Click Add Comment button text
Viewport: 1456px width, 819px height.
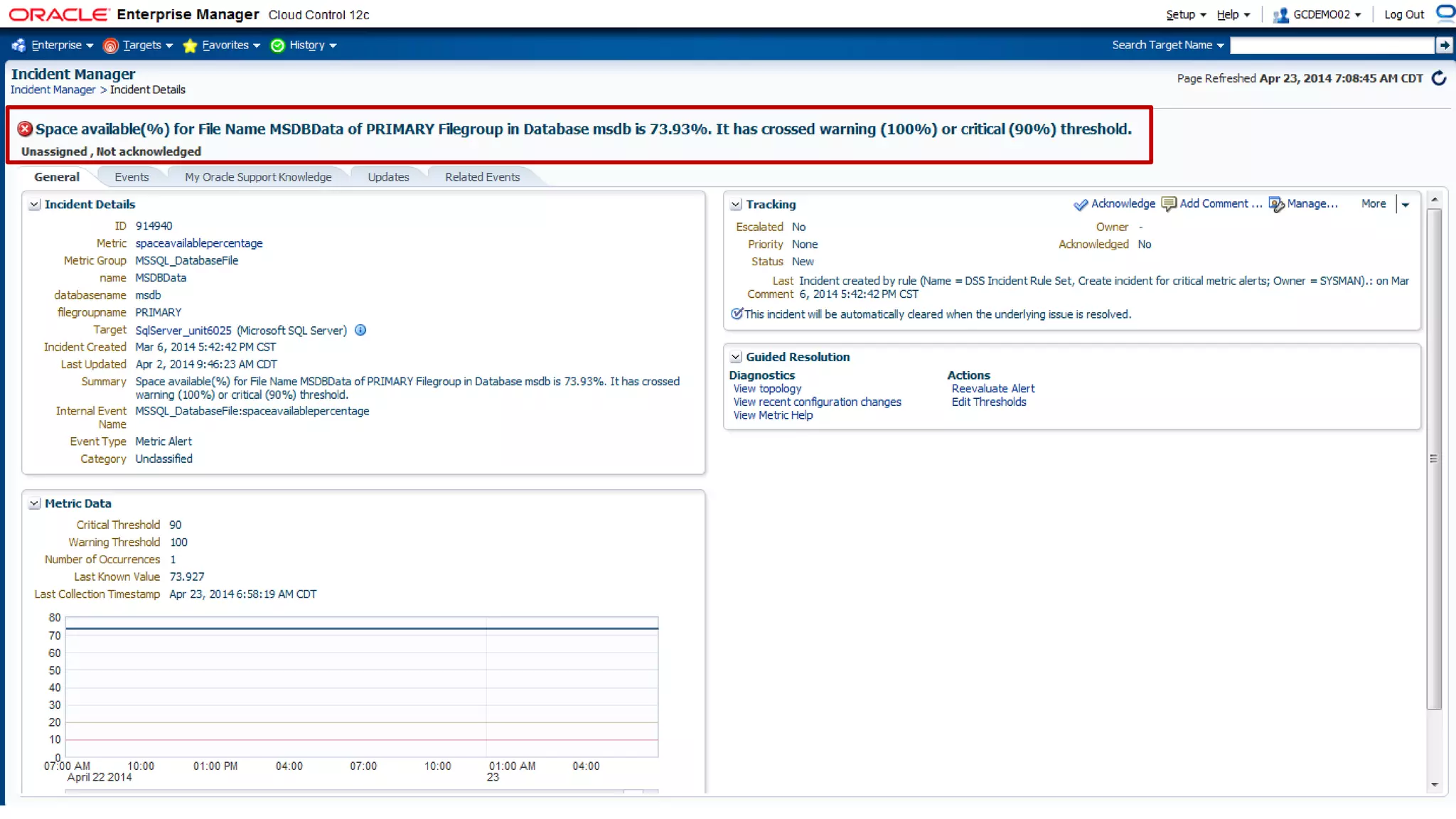point(1221,204)
